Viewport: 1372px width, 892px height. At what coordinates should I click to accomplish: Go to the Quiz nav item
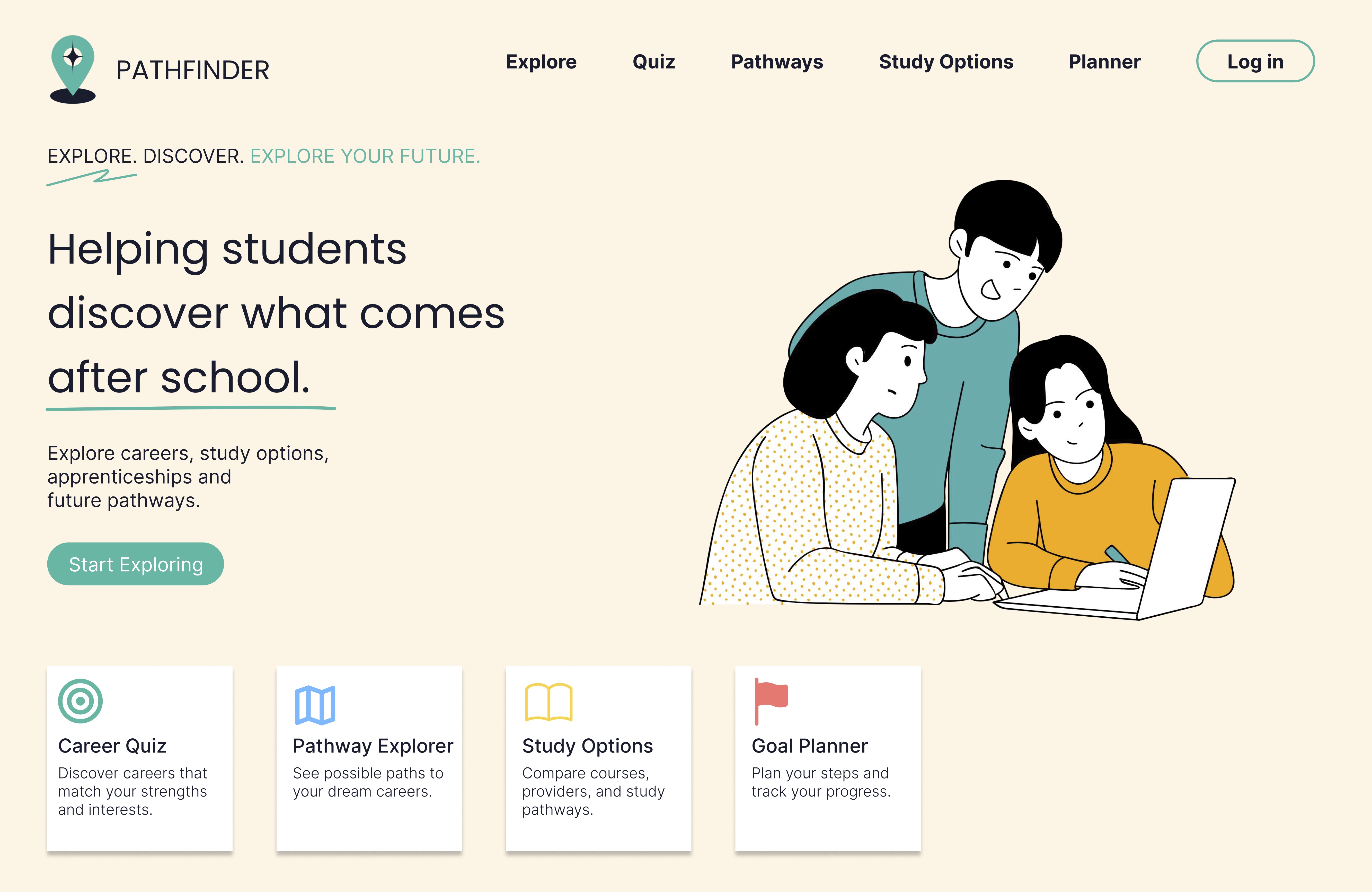coord(654,62)
